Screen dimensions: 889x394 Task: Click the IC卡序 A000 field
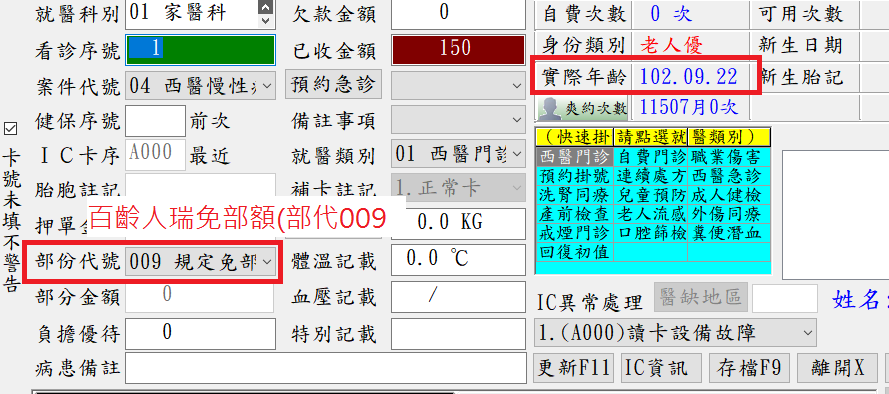155,155
